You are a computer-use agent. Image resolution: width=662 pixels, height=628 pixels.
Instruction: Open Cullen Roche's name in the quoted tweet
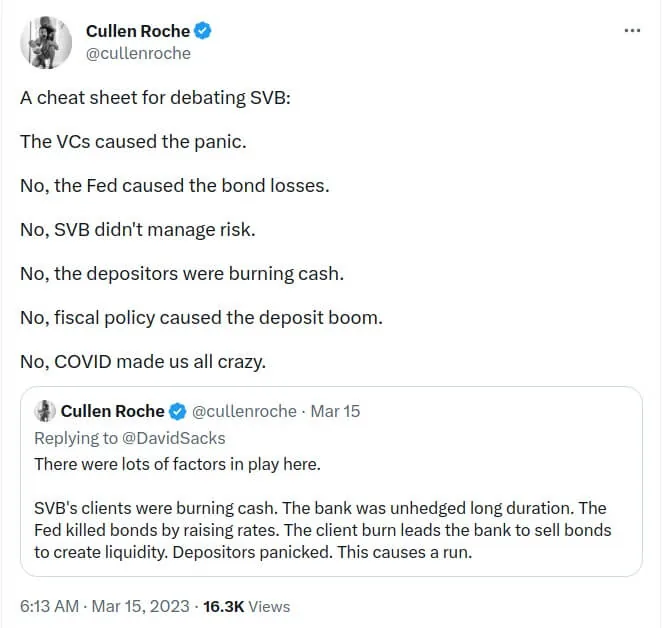pos(113,411)
